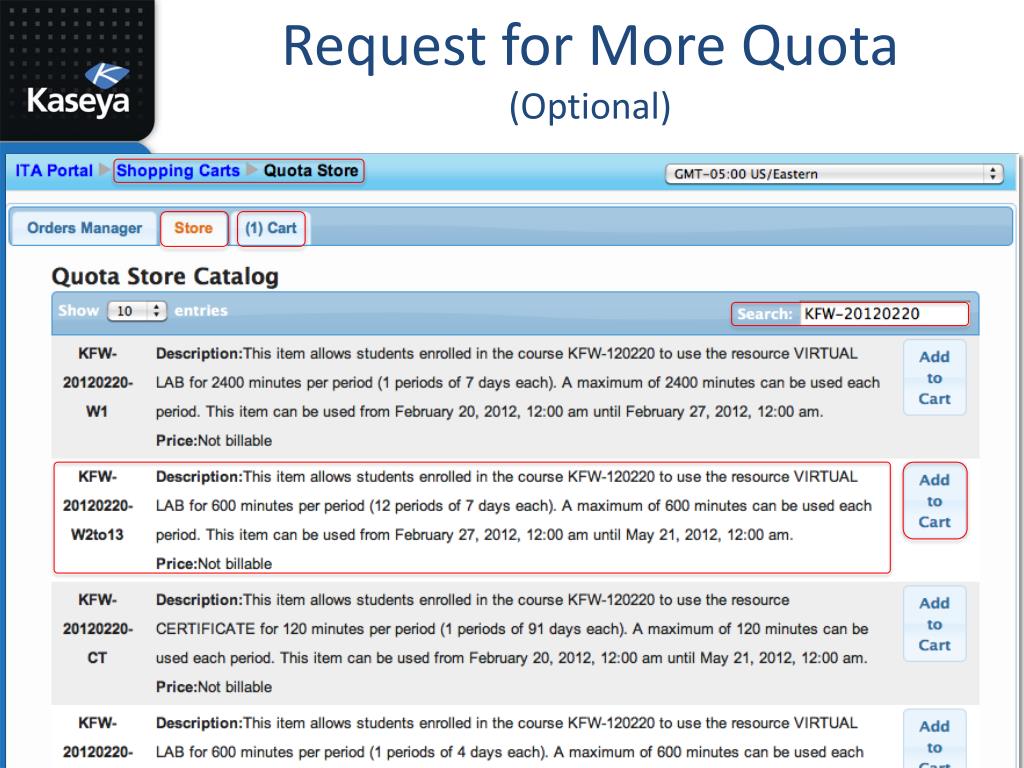Switch to the Orders Manager tab
Viewport: 1024px width, 768px height.
click(x=84, y=228)
